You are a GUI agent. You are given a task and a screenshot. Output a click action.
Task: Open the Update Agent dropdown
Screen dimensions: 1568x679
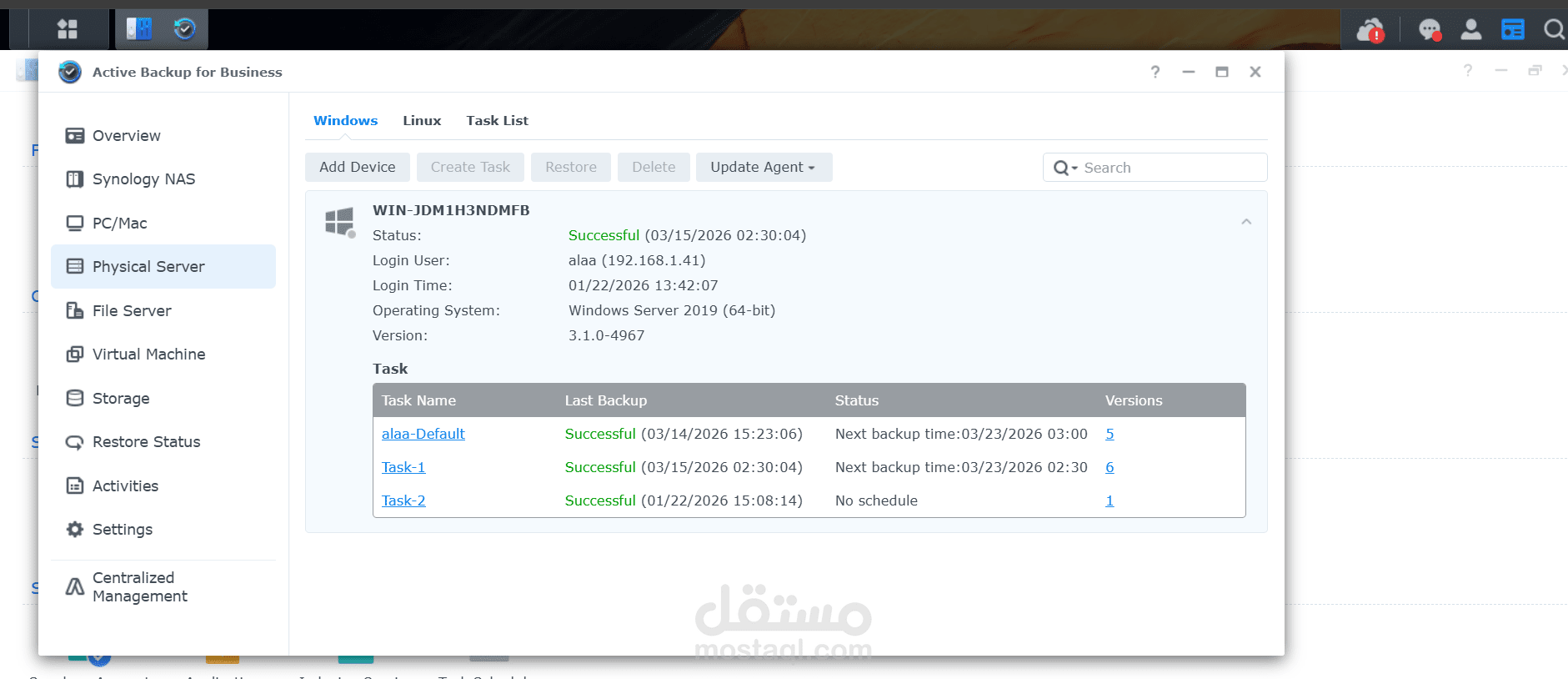pyautogui.click(x=764, y=167)
